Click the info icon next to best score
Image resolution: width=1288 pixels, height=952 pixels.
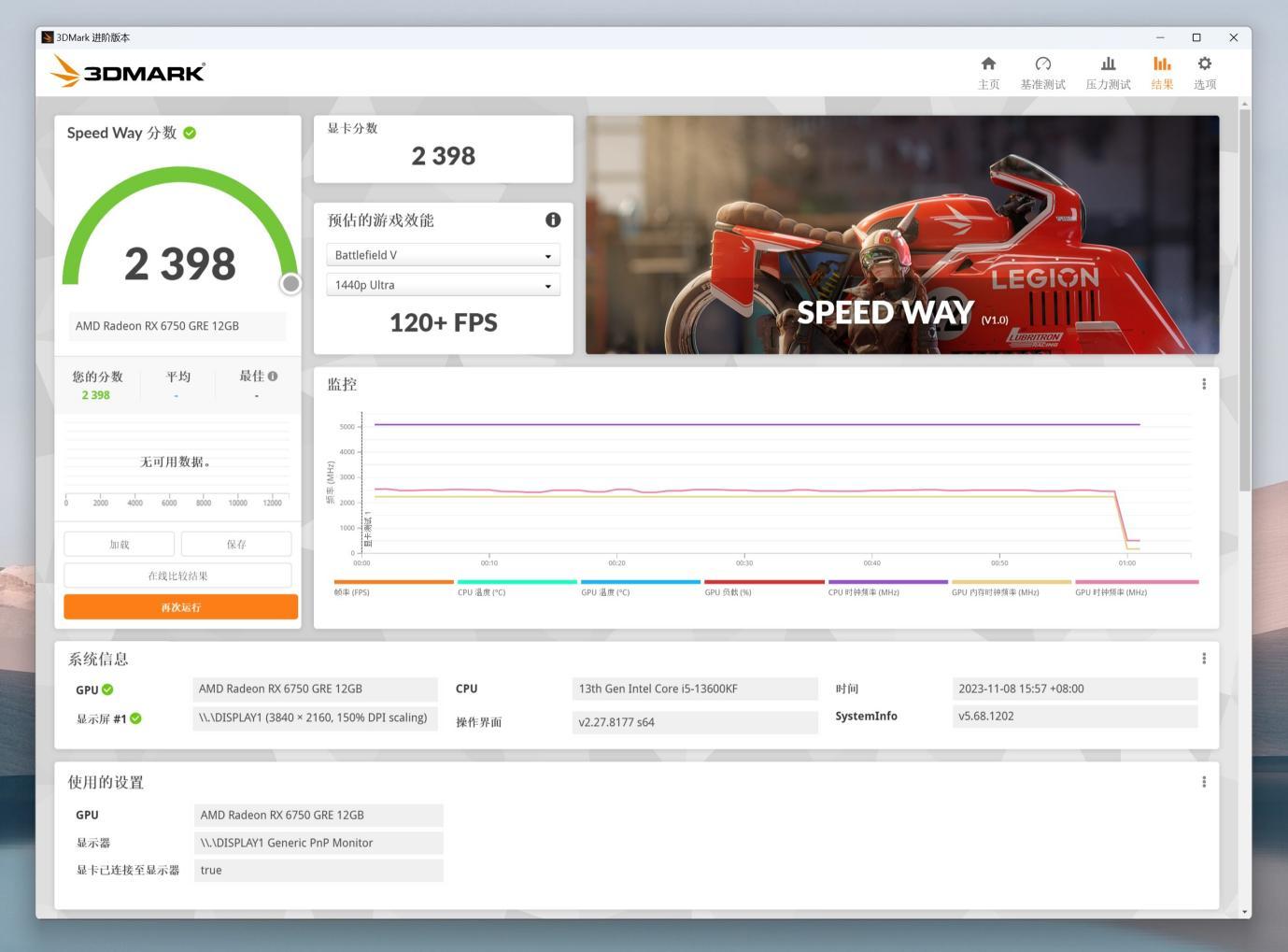click(x=273, y=376)
